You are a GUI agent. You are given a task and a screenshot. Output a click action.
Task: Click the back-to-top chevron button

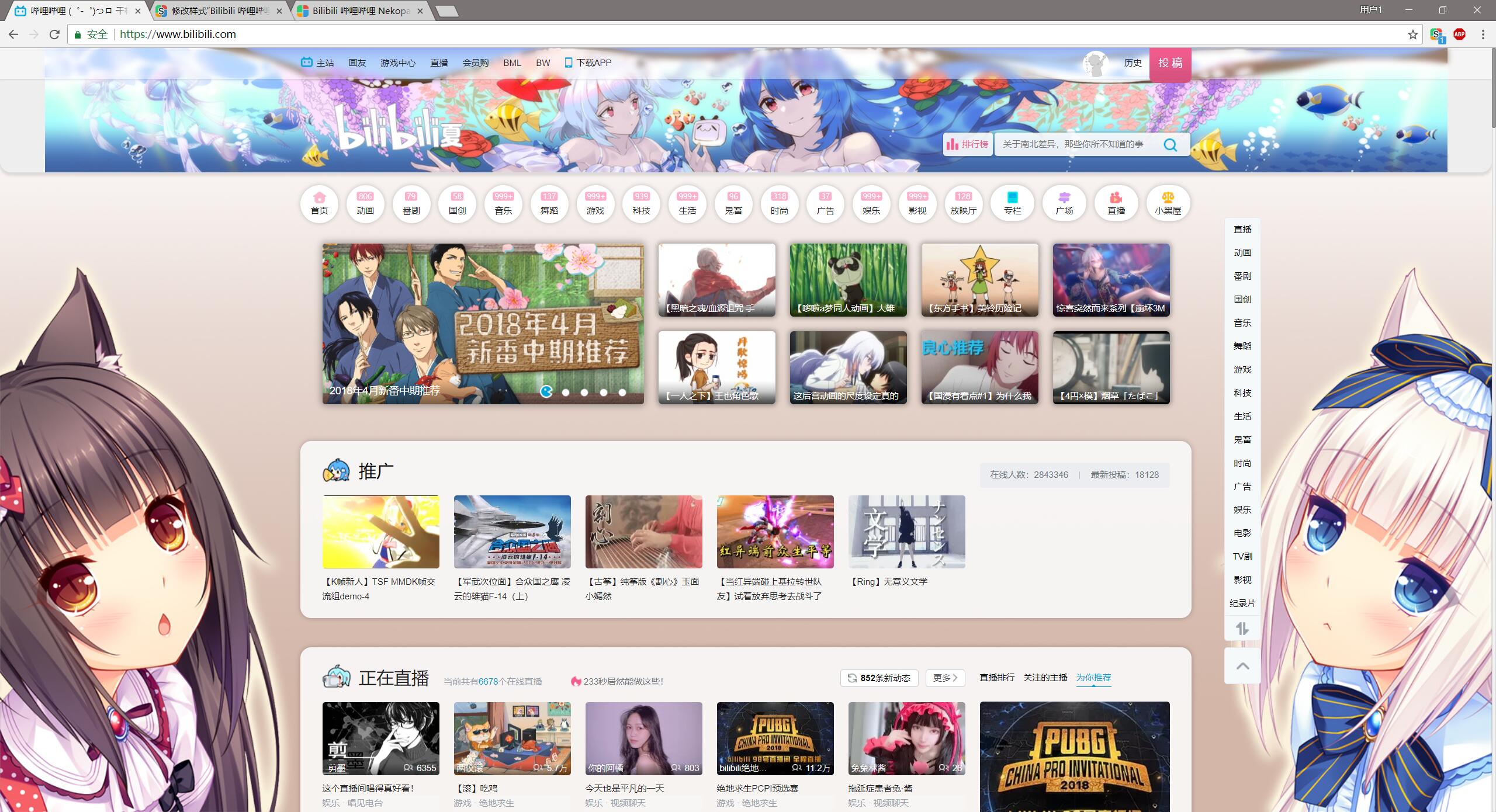click(1242, 666)
